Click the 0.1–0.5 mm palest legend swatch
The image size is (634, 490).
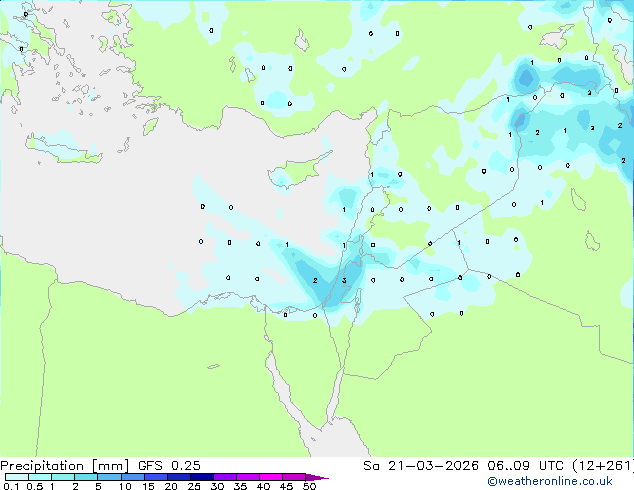[x=17, y=477]
